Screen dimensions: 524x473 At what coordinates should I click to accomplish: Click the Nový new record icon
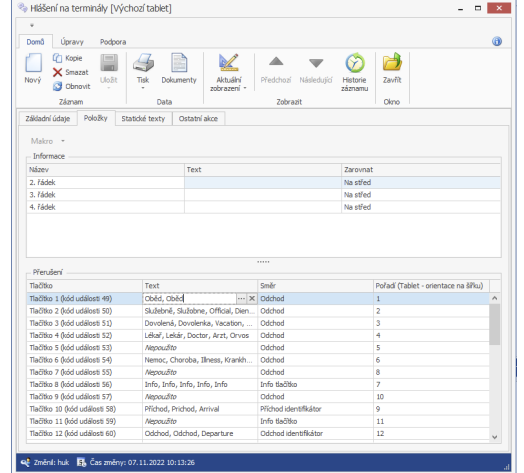pos(33,63)
